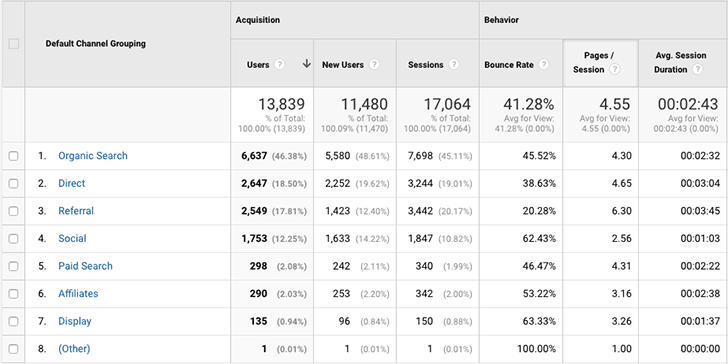Click Referral pages per session 6.30
The width and height of the screenshot is (728, 364).
(x=623, y=211)
